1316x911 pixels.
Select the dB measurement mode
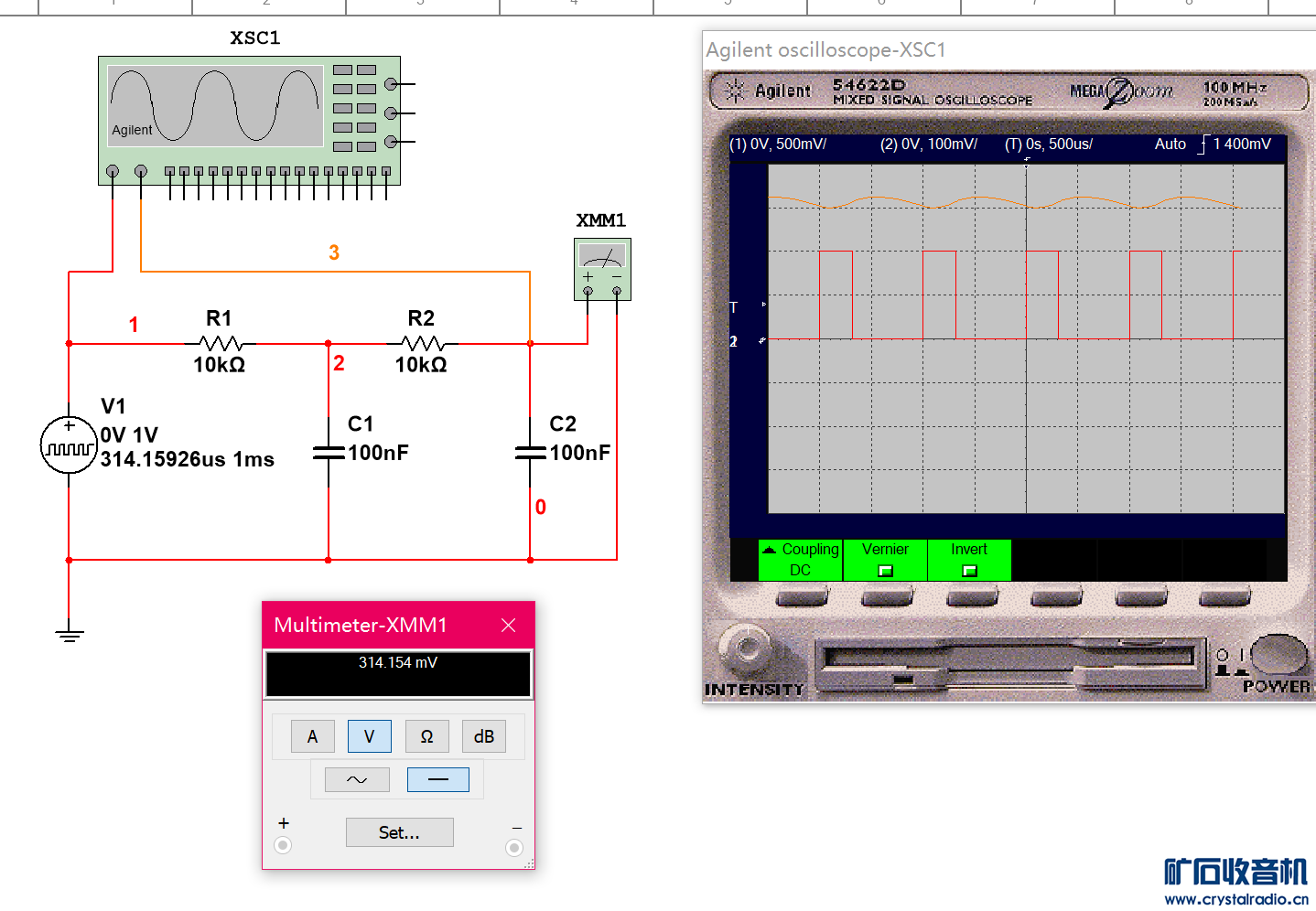pyautogui.click(x=483, y=736)
